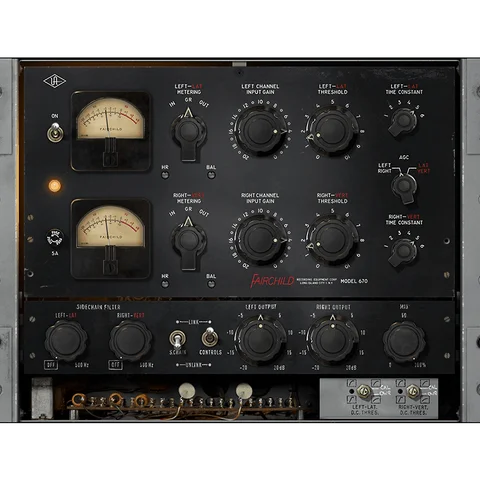Viewport: 480px width, 480px height.
Task: Click the MODEL 670 label
Action: click(354, 281)
